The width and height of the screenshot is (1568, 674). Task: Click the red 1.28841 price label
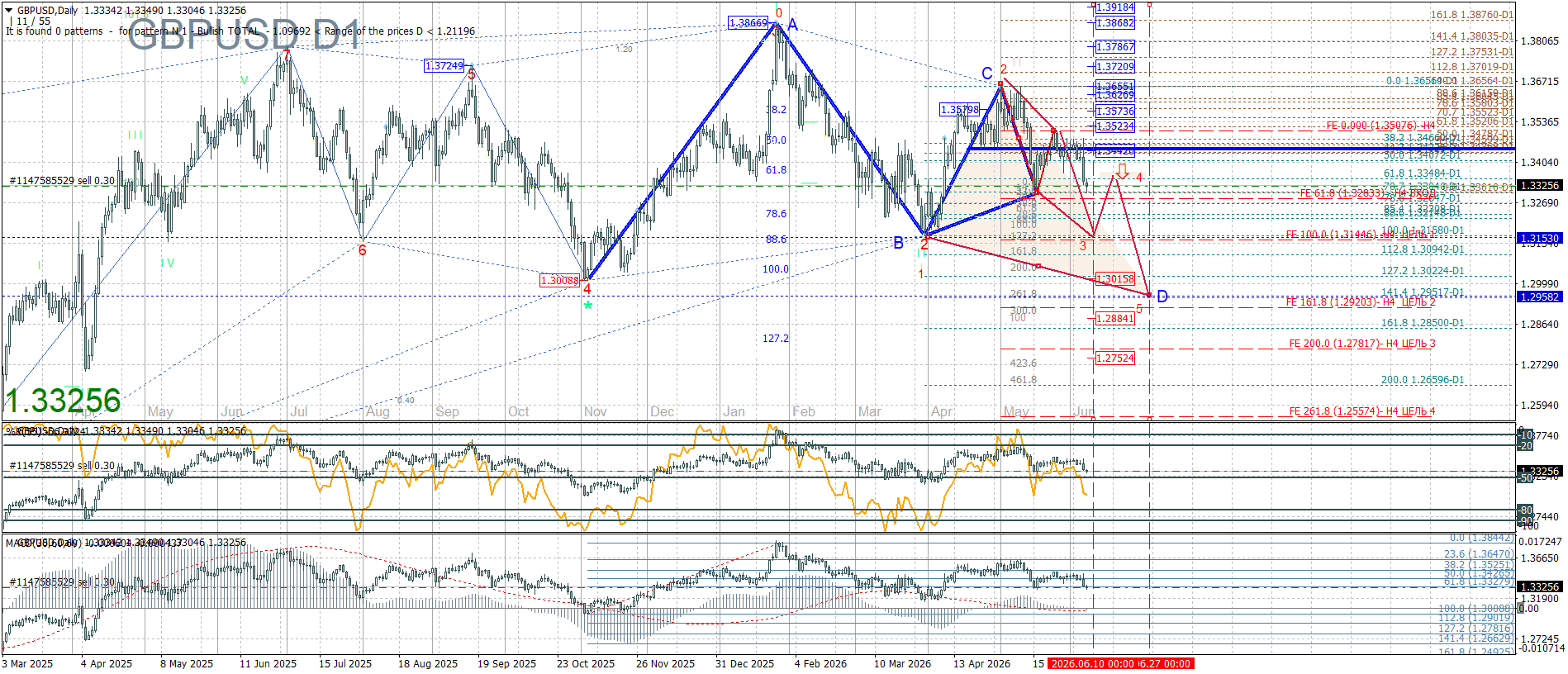(x=1115, y=318)
